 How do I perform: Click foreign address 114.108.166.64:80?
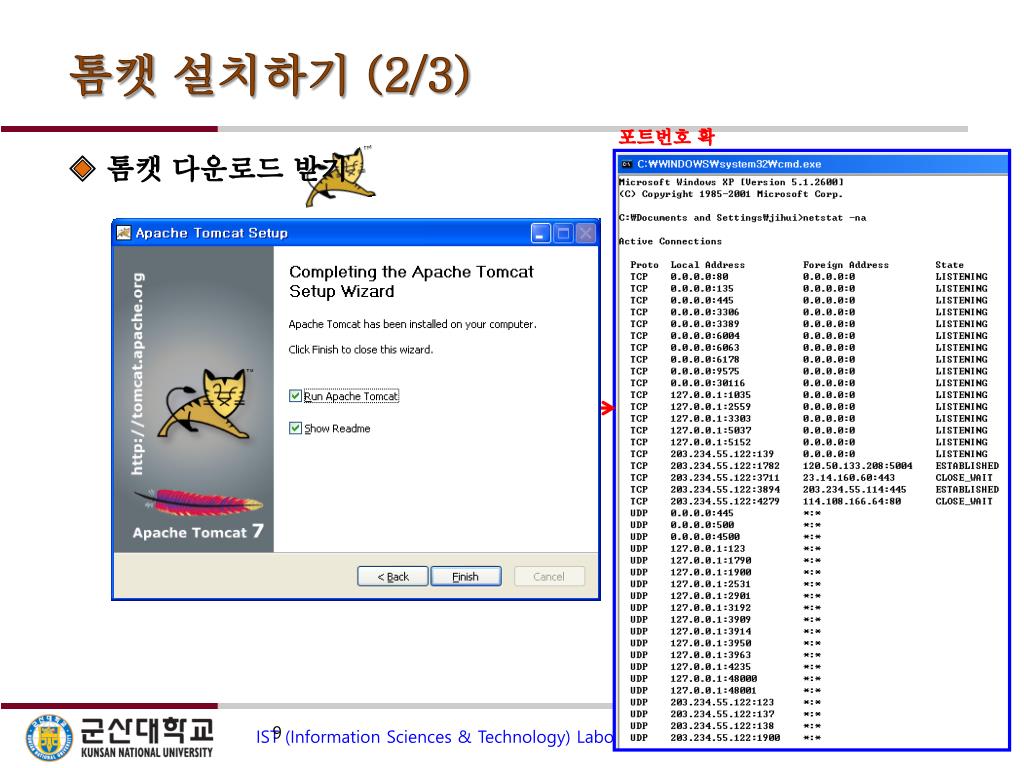point(852,502)
